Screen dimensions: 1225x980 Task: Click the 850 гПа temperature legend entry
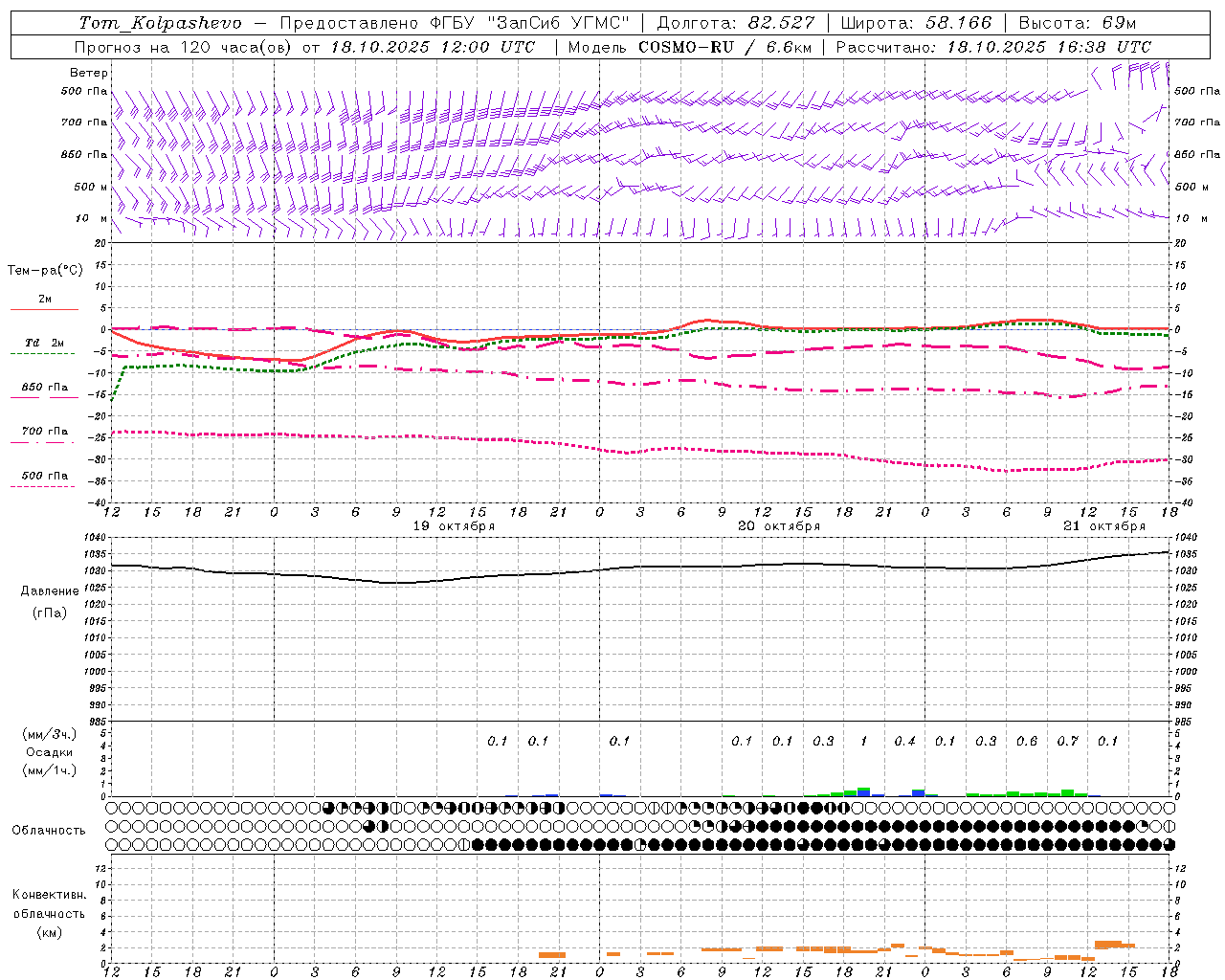point(45,388)
